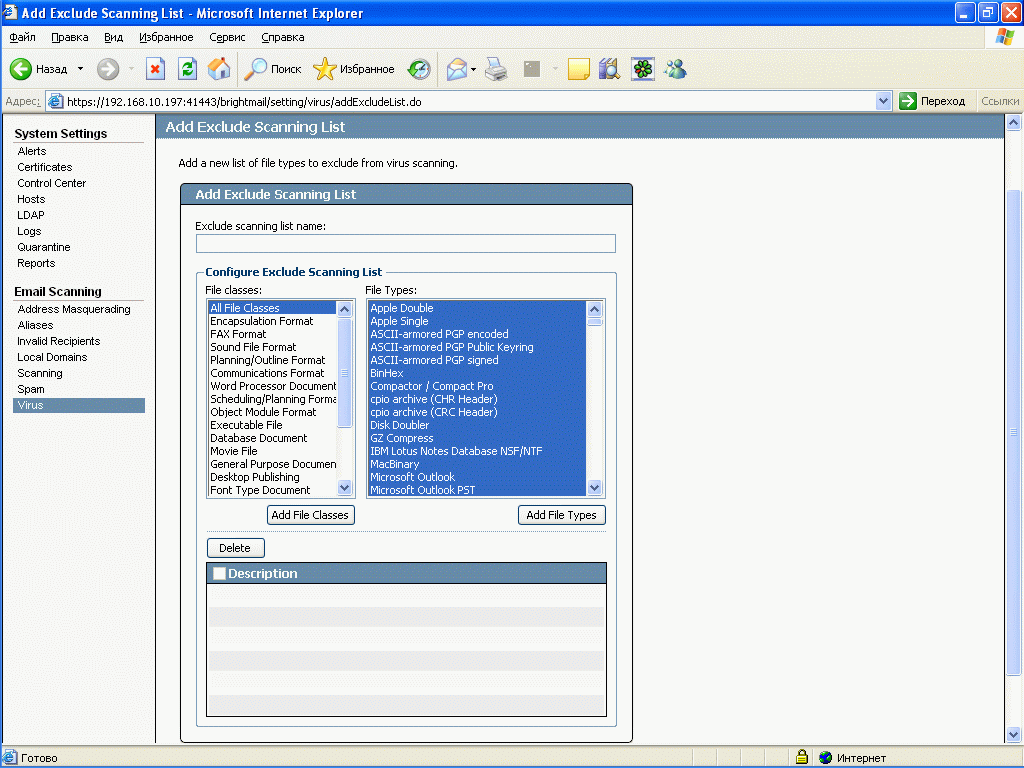Click the security padlock in status bar

[802, 757]
